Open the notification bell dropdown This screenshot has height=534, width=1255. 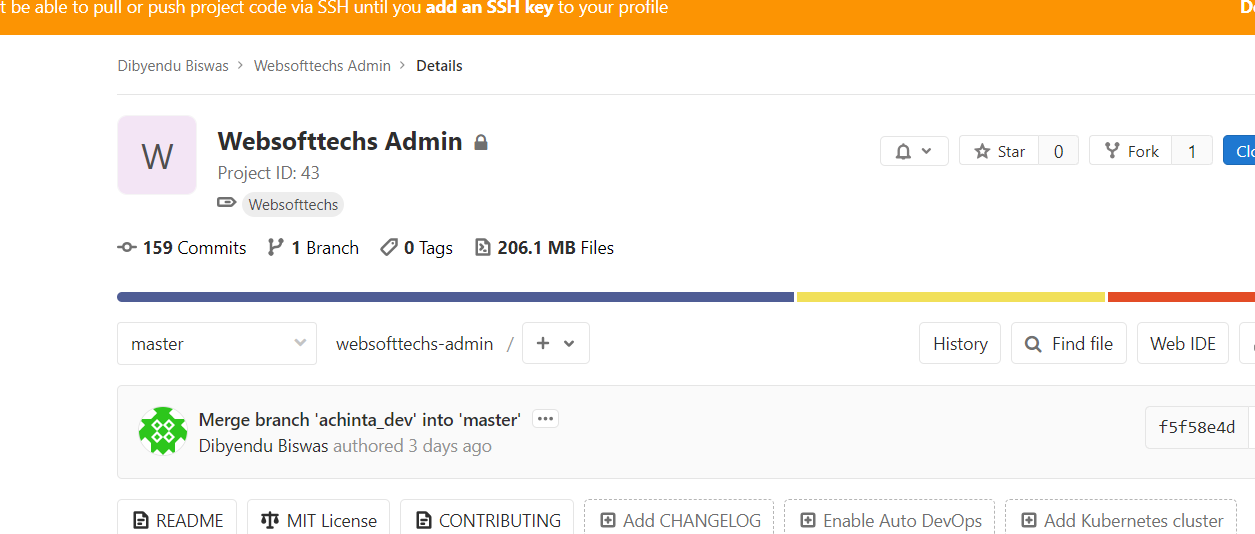(x=914, y=151)
